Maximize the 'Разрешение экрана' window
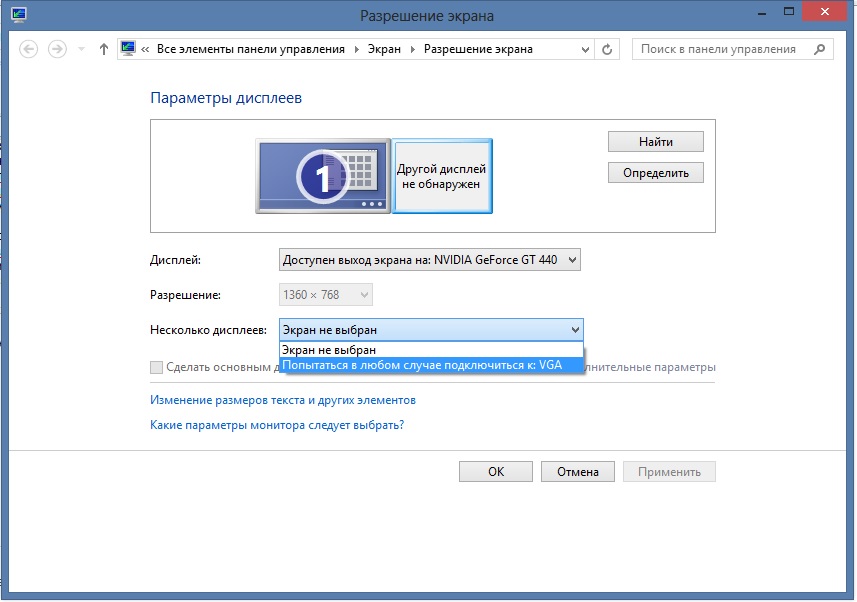This screenshot has width=857, height=602. pos(789,12)
